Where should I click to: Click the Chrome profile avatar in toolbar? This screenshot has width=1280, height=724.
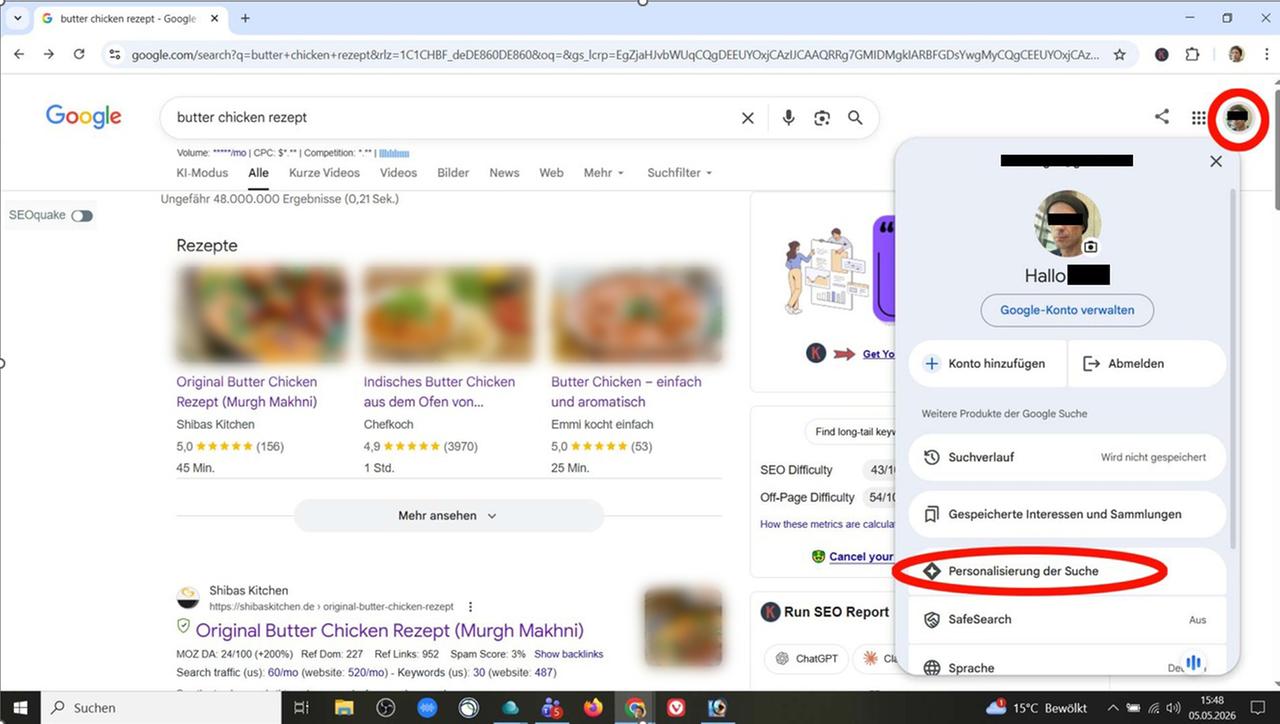[x=1236, y=54]
